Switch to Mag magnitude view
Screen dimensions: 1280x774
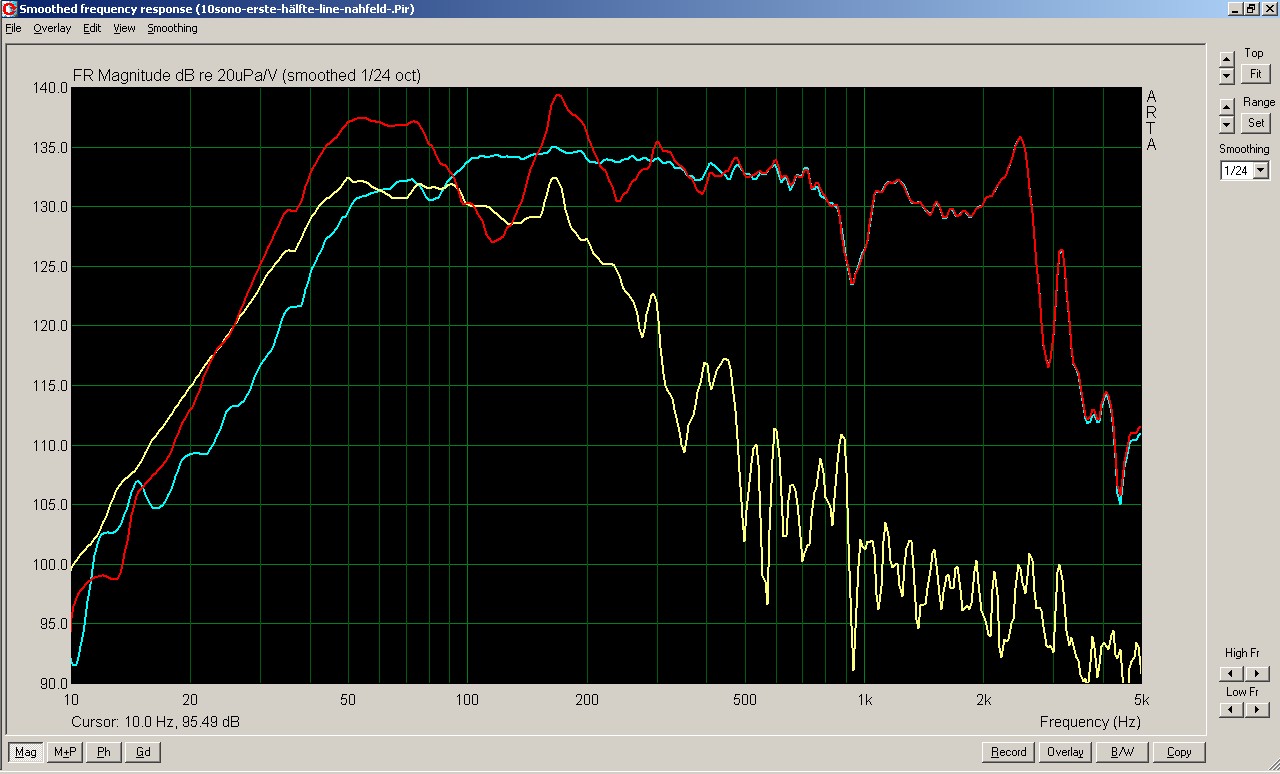pyautogui.click(x=26, y=752)
